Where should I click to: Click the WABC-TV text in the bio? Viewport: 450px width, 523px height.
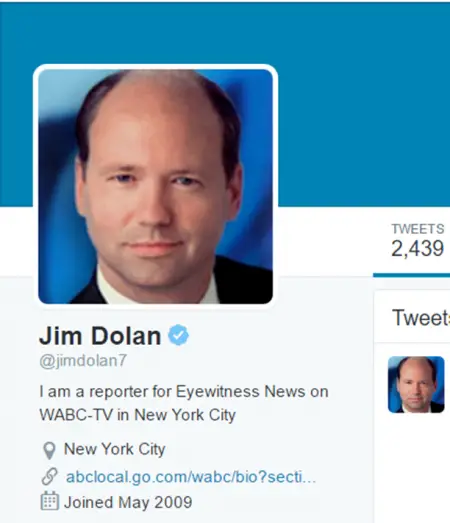tap(76, 415)
